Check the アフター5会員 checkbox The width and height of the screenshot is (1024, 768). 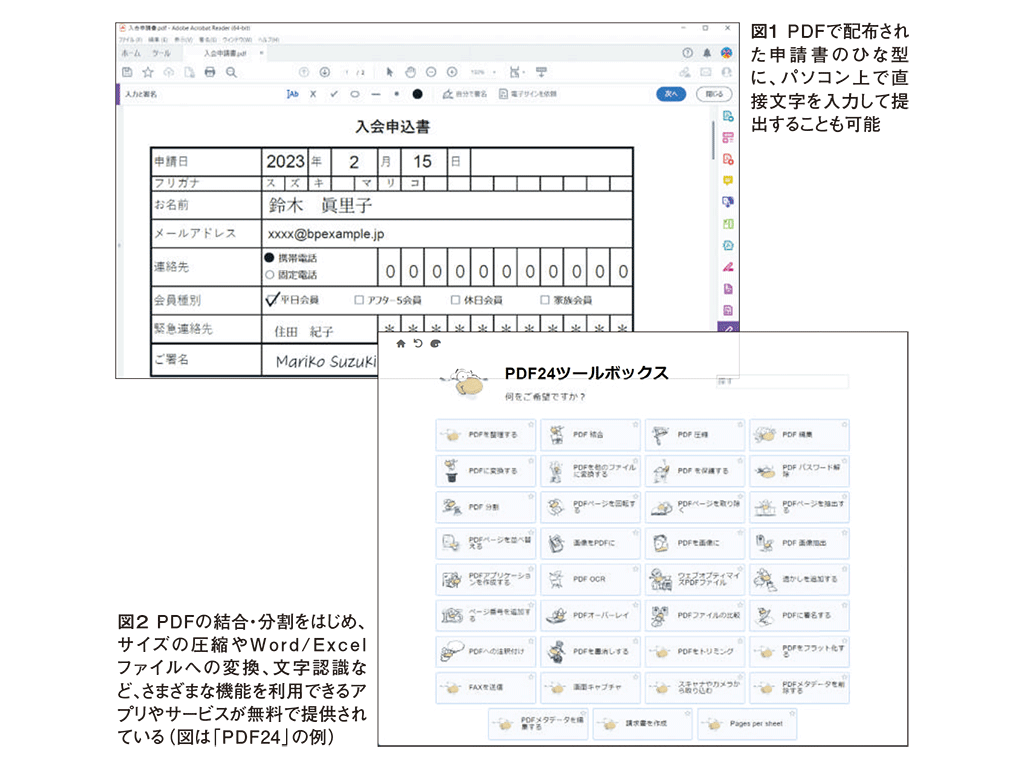pos(359,300)
